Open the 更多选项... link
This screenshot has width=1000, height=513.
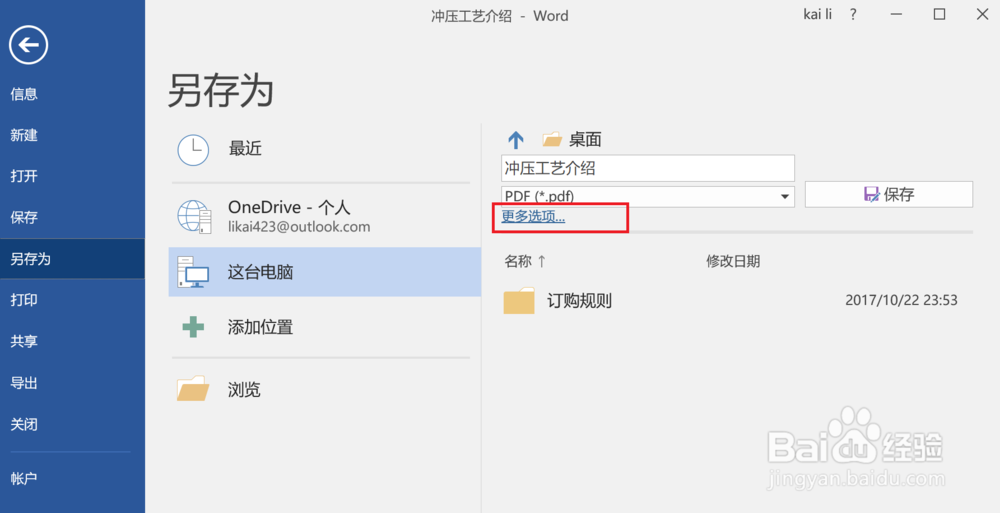click(x=533, y=216)
